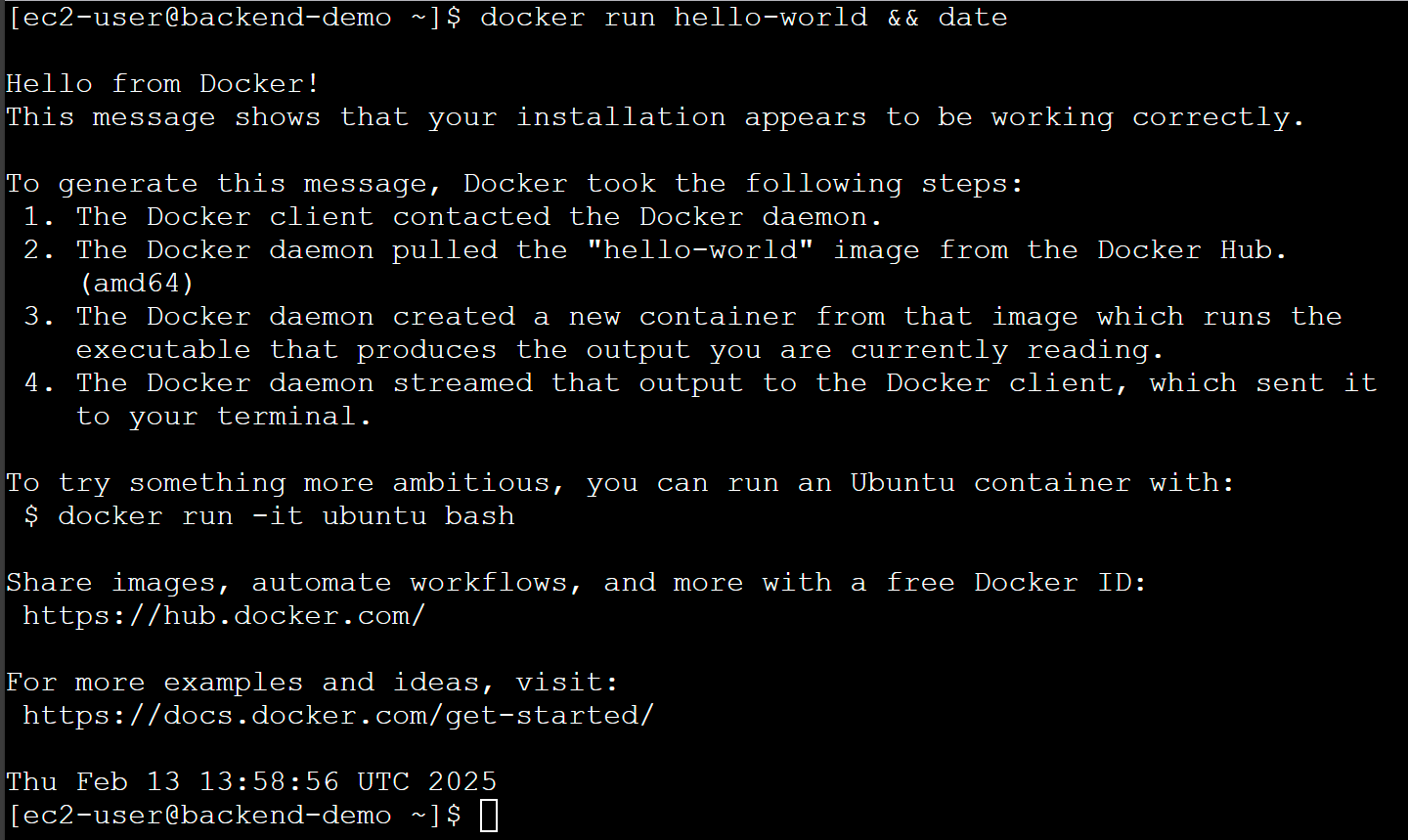Click step 1 about Docker client contacting daemon
The height and width of the screenshot is (840, 1408).
click(453, 217)
